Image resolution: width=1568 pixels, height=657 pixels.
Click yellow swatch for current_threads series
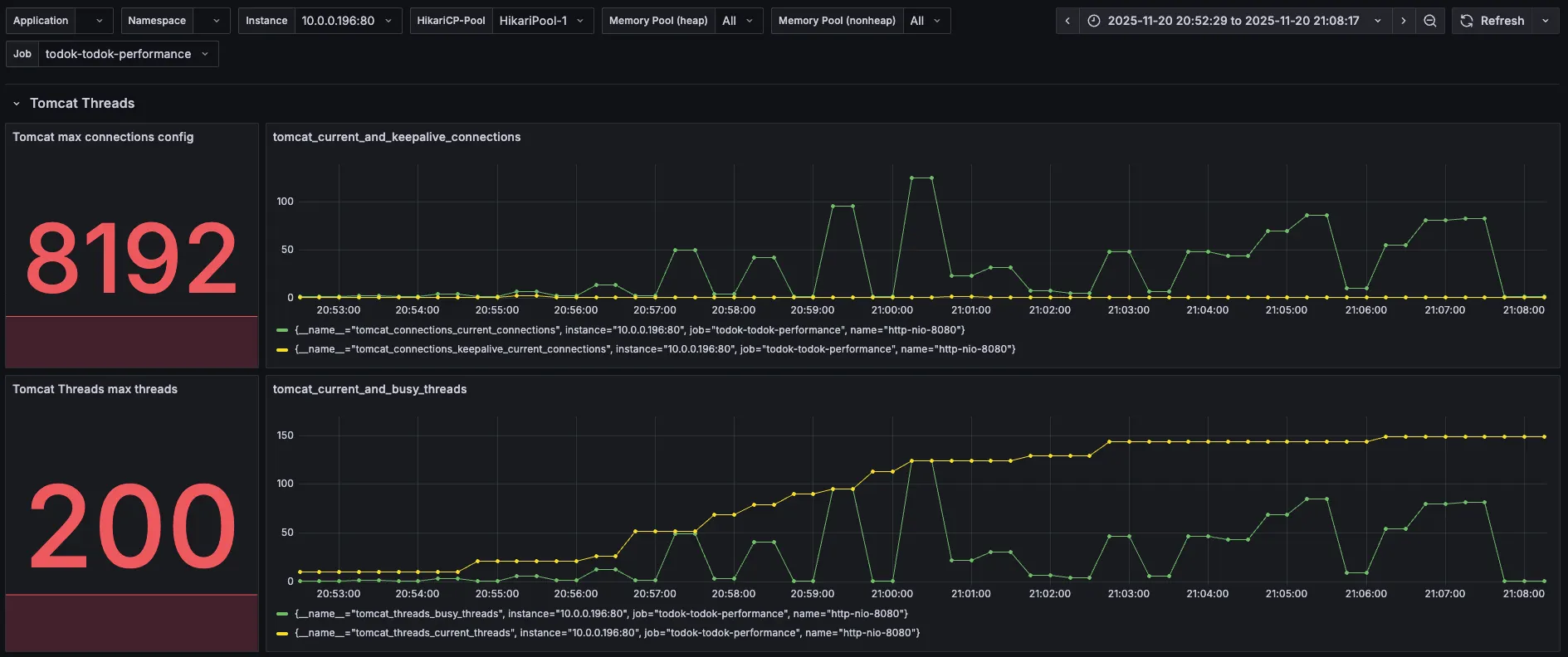coord(282,633)
